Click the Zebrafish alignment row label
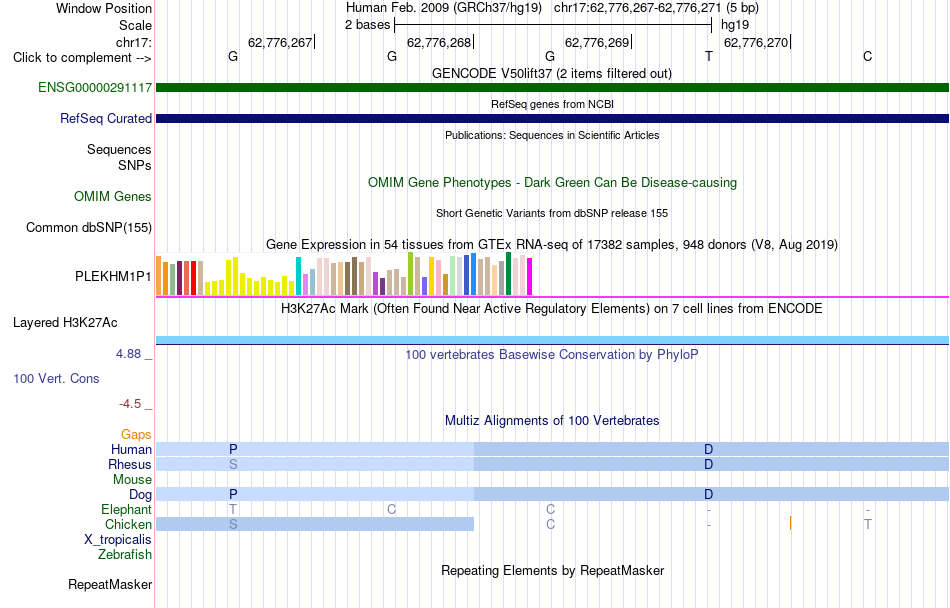Image resolution: width=950 pixels, height=608 pixels. tap(125, 554)
